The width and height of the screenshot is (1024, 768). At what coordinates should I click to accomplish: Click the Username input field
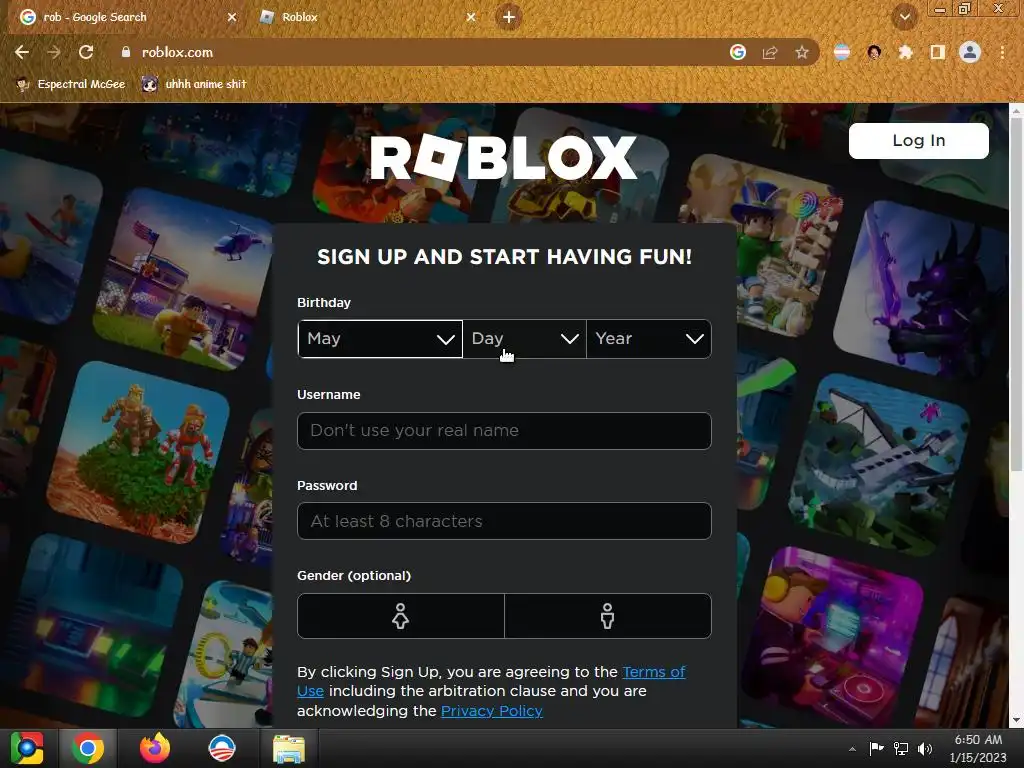[x=504, y=430]
